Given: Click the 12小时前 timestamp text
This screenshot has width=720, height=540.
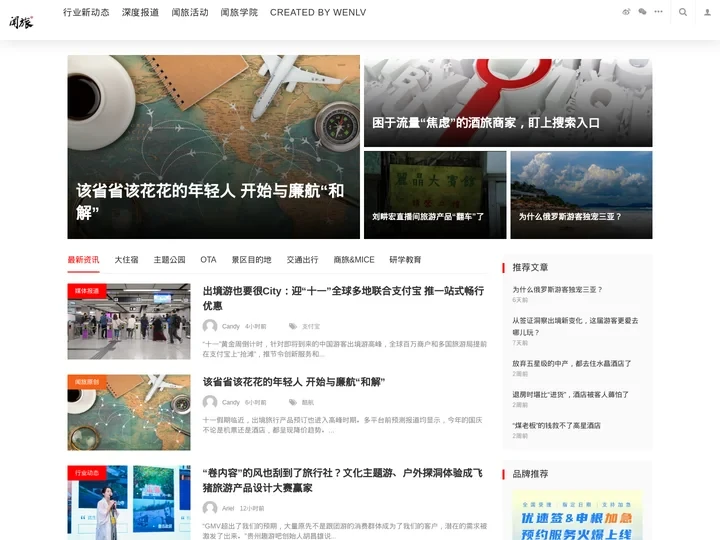Looking at the screenshot, I should click(x=252, y=508).
